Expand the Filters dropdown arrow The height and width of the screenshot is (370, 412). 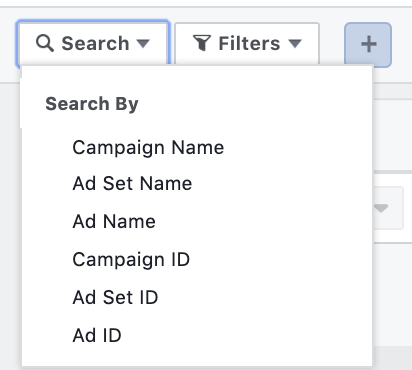coord(295,43)
